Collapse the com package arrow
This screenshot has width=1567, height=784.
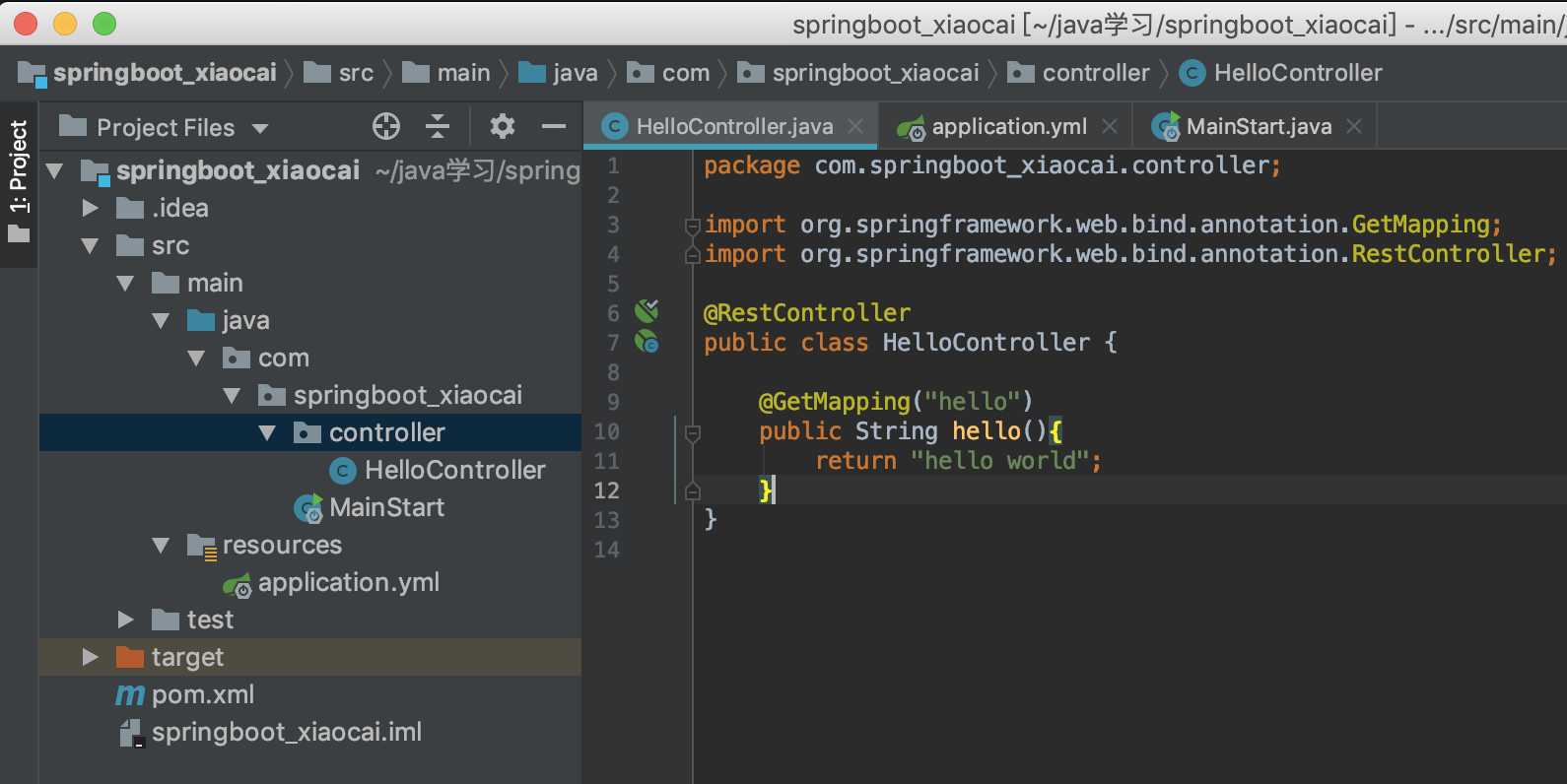pos(197,359)
